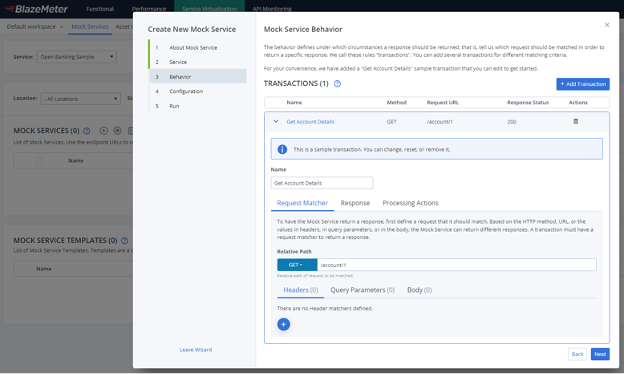The image size is (624, 374).
Task: Go to the Functional menu
Action: tap(100, 9)
